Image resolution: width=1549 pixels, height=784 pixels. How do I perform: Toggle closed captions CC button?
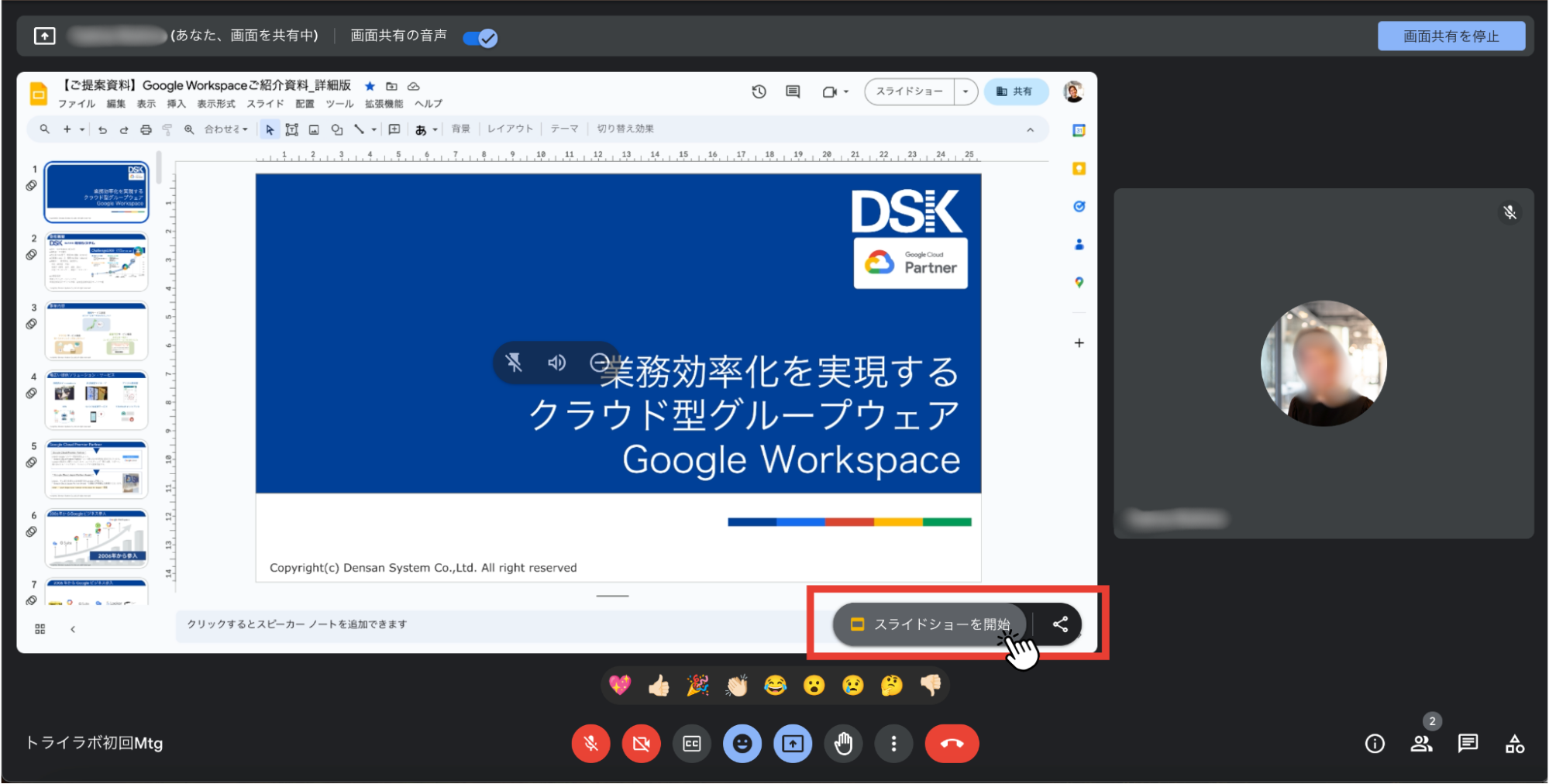pyautogui.click(x=691, y=744)
